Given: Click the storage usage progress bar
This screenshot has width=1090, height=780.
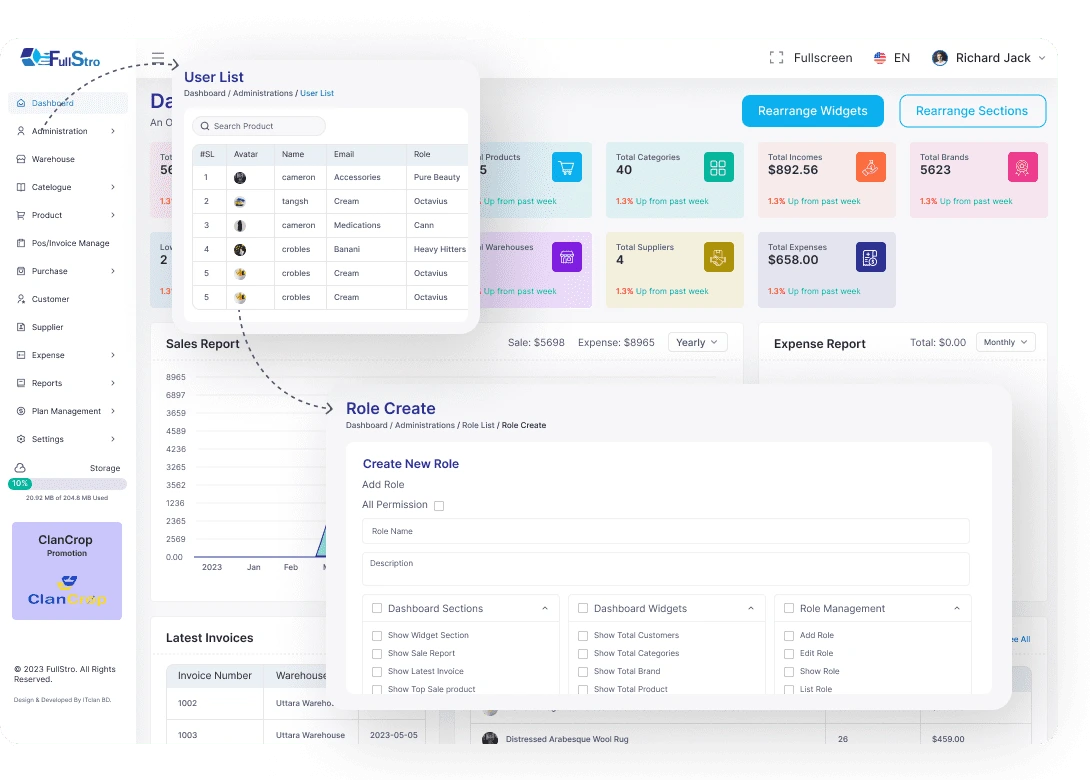Looking at the screenshot, I should tap(68, 484).
